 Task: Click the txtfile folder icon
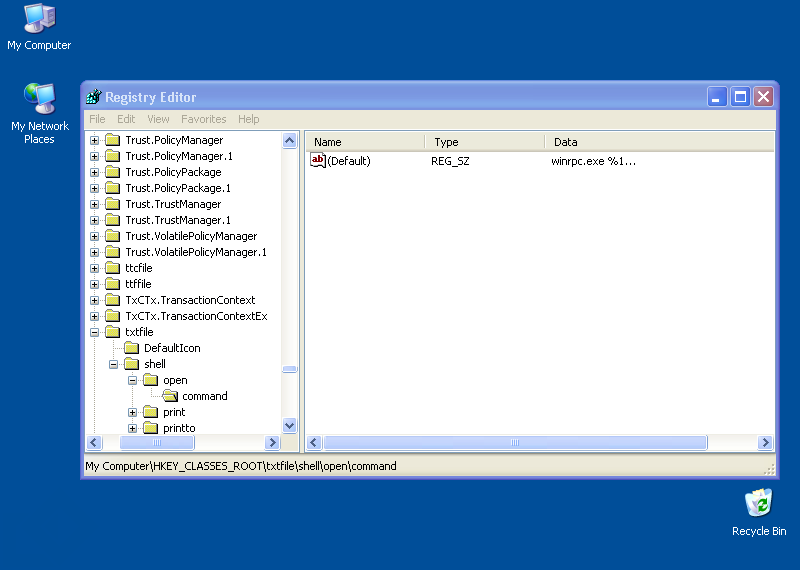pyautogui.click(x=112, y=332)
